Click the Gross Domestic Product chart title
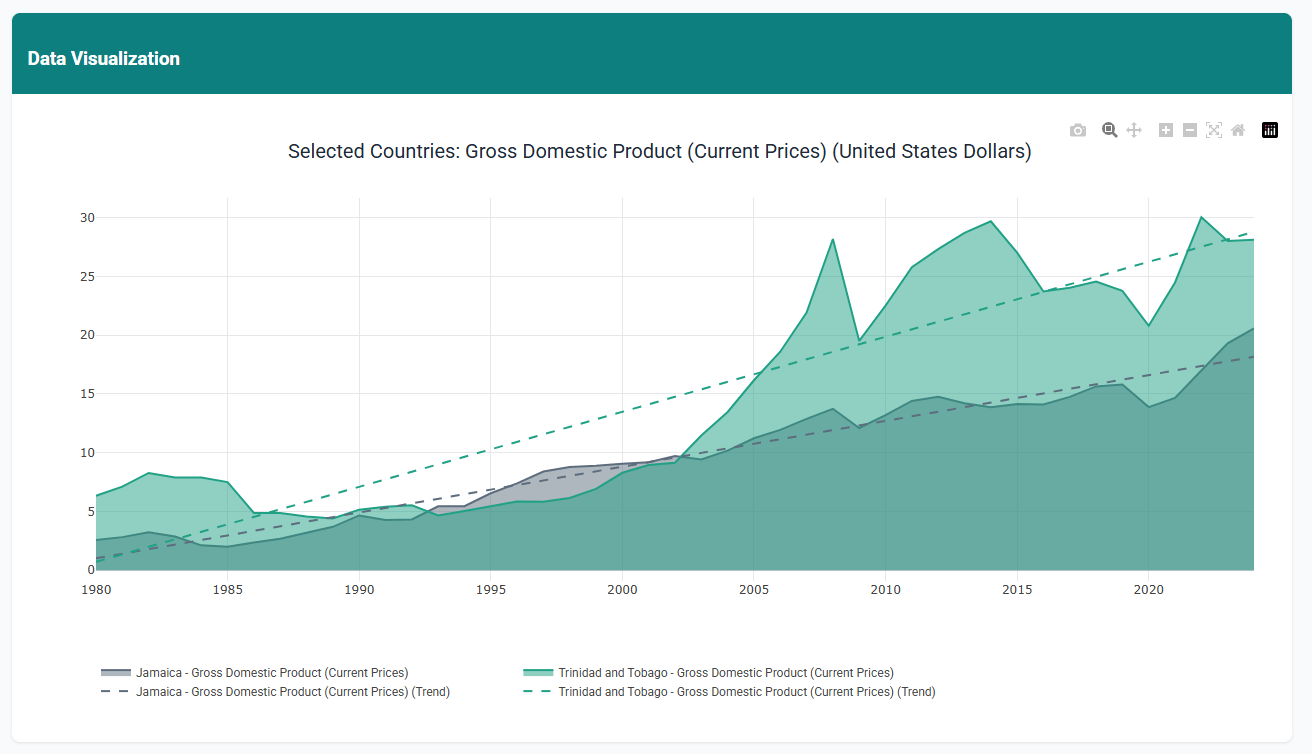This screenshot has width=1312, height=754. tap(660, 151)
